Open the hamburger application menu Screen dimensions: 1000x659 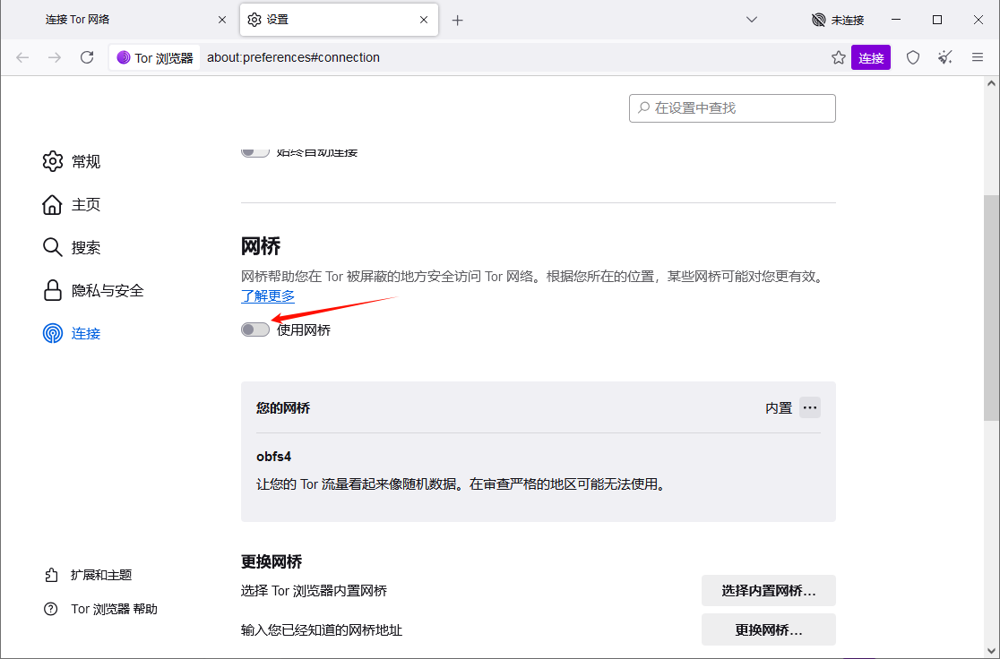point(978,58)
